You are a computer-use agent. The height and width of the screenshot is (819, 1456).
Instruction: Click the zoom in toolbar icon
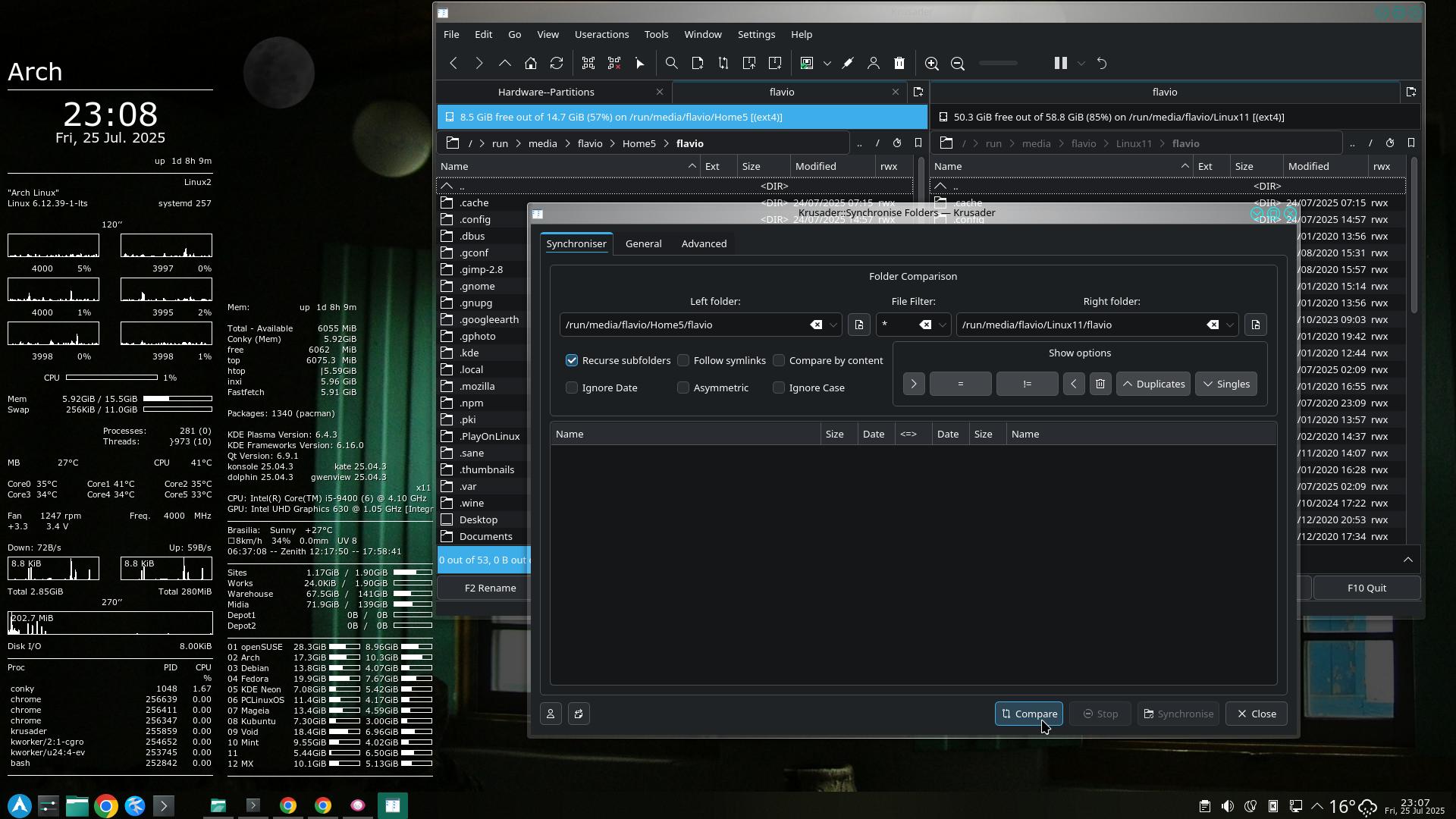pos(932,64)
